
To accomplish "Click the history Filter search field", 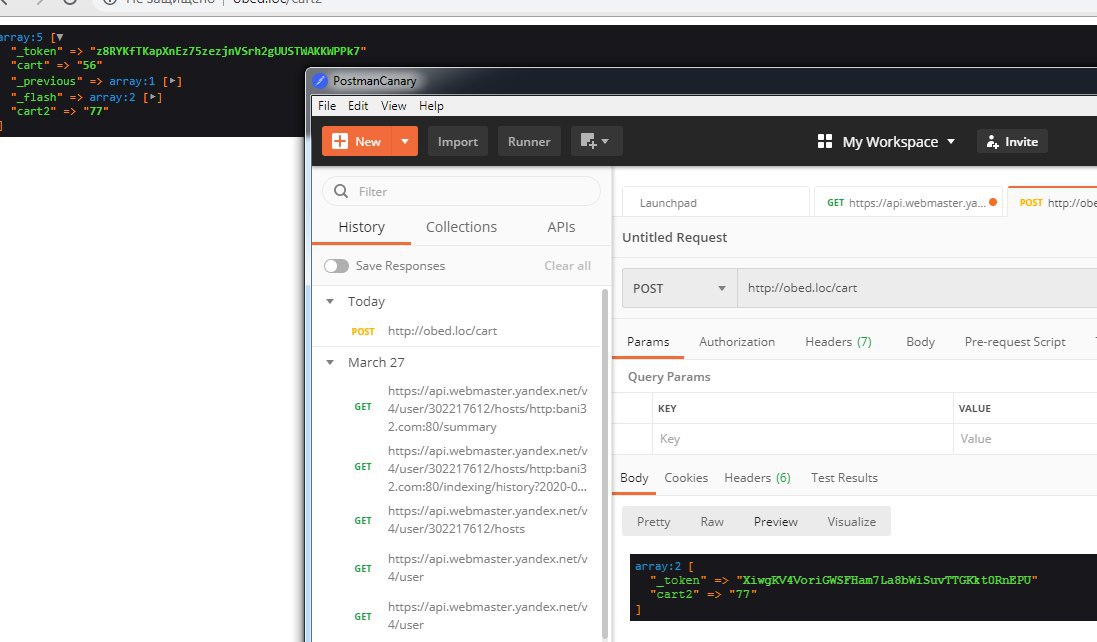I will [x=461, y=191].
